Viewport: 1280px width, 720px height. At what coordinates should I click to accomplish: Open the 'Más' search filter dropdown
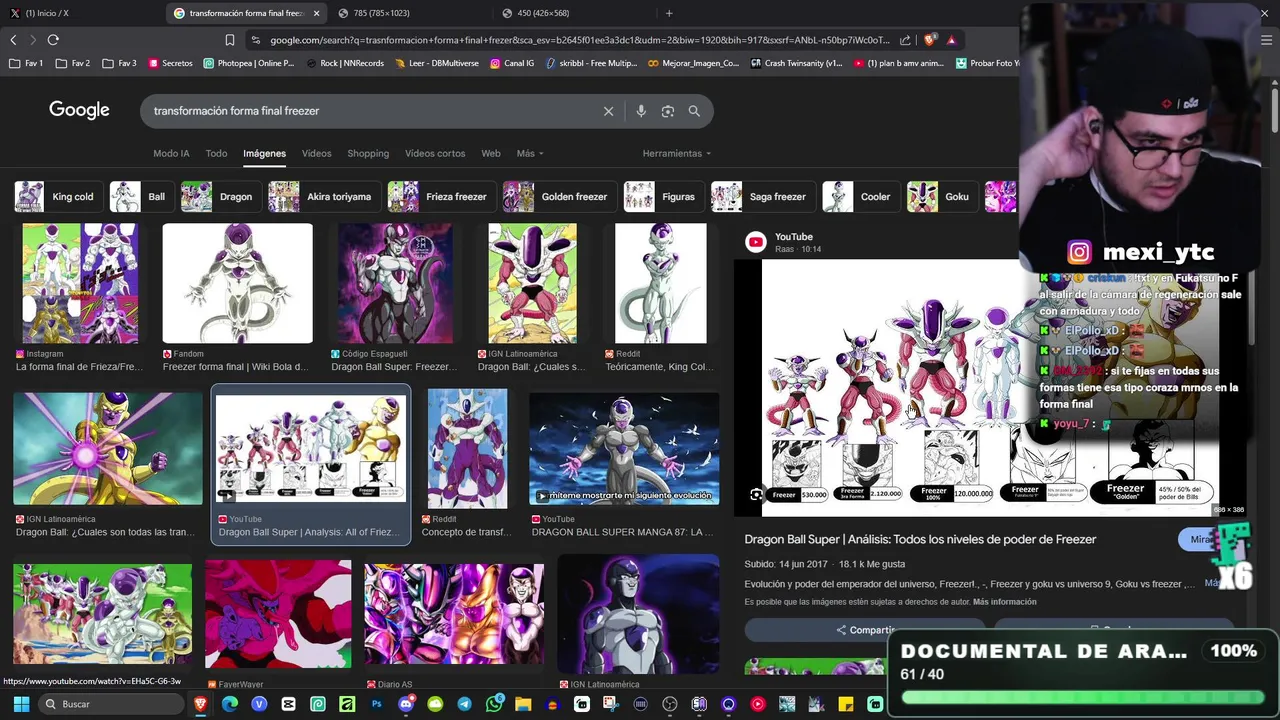[530, 153]
